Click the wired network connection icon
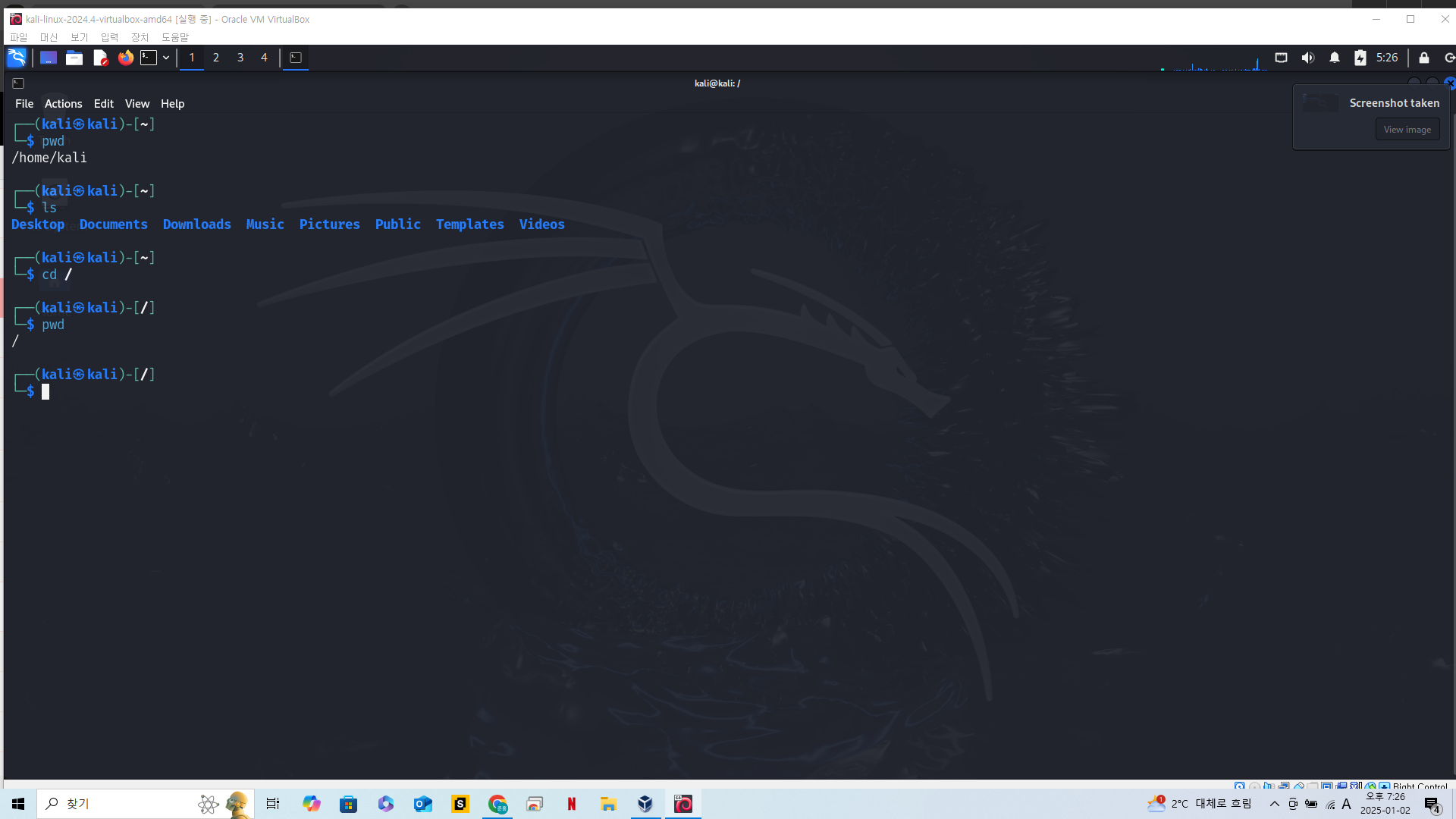 pos(1282,58)
